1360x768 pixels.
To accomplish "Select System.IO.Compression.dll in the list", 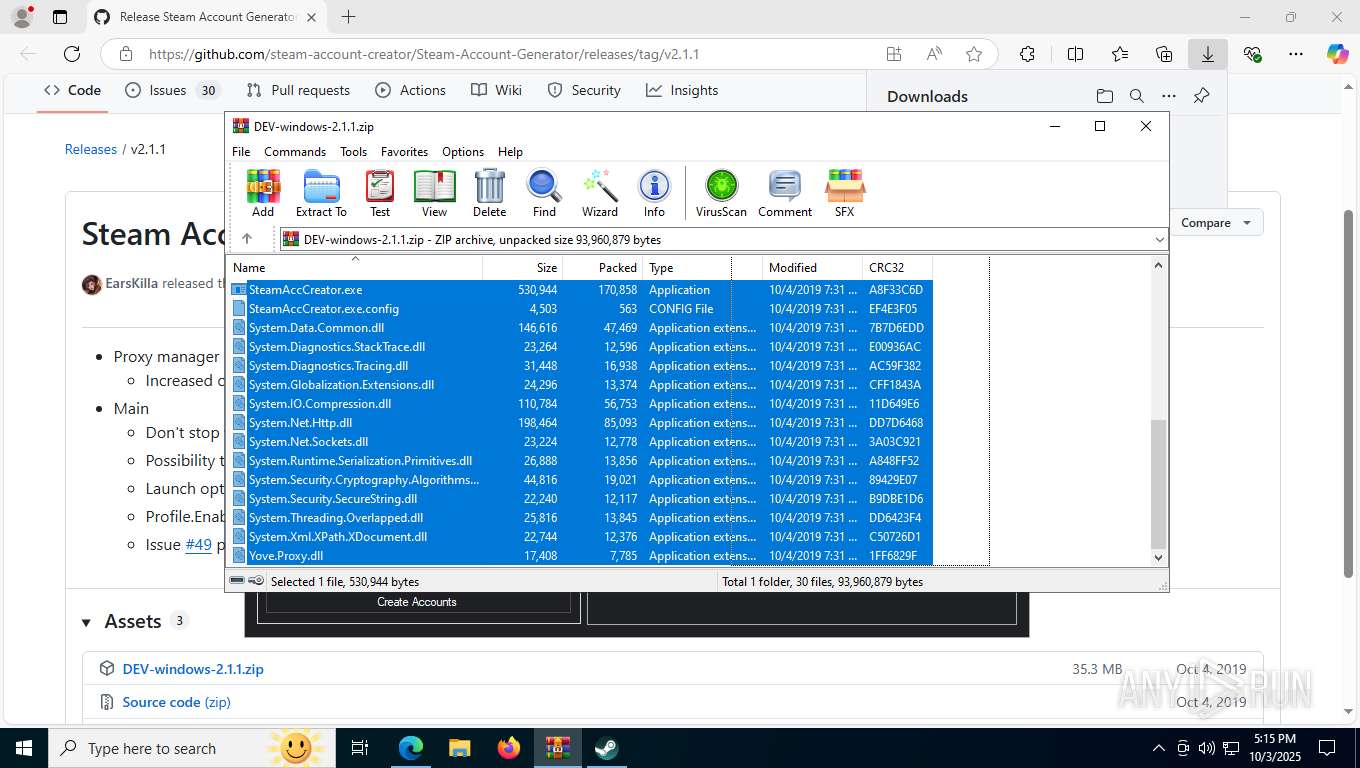I will pos(580,404).
